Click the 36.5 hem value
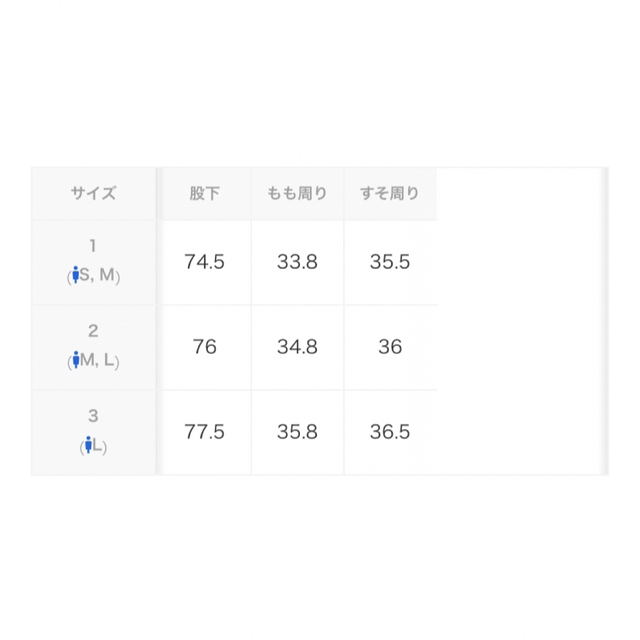The height and width of the screenshot is (640, 640). coord(390,432)
